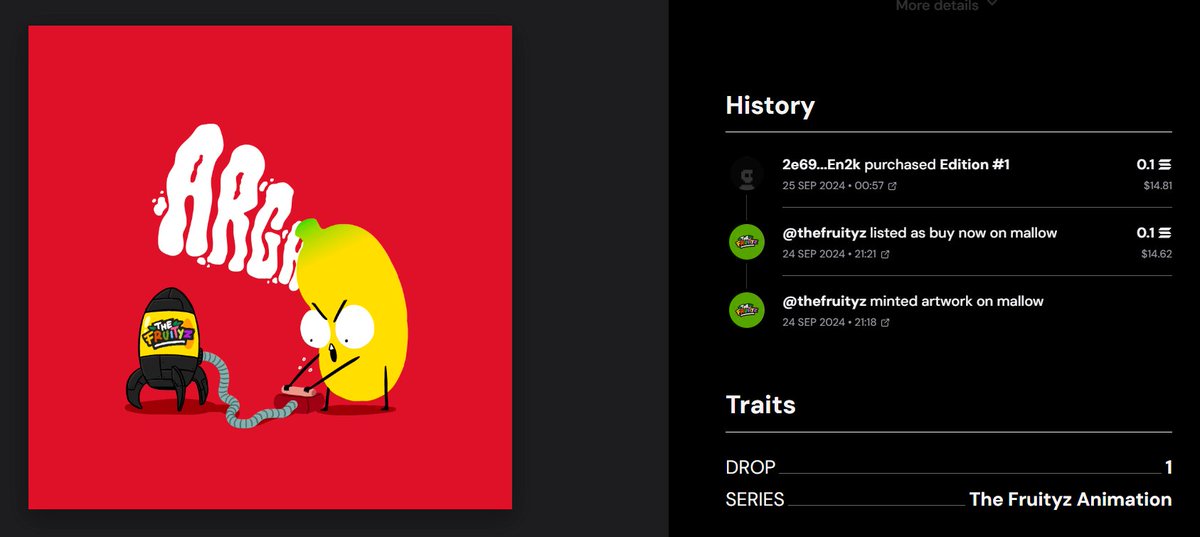Click the Traits section heading
Screen dimensions: 1200x537
point(761,405)
